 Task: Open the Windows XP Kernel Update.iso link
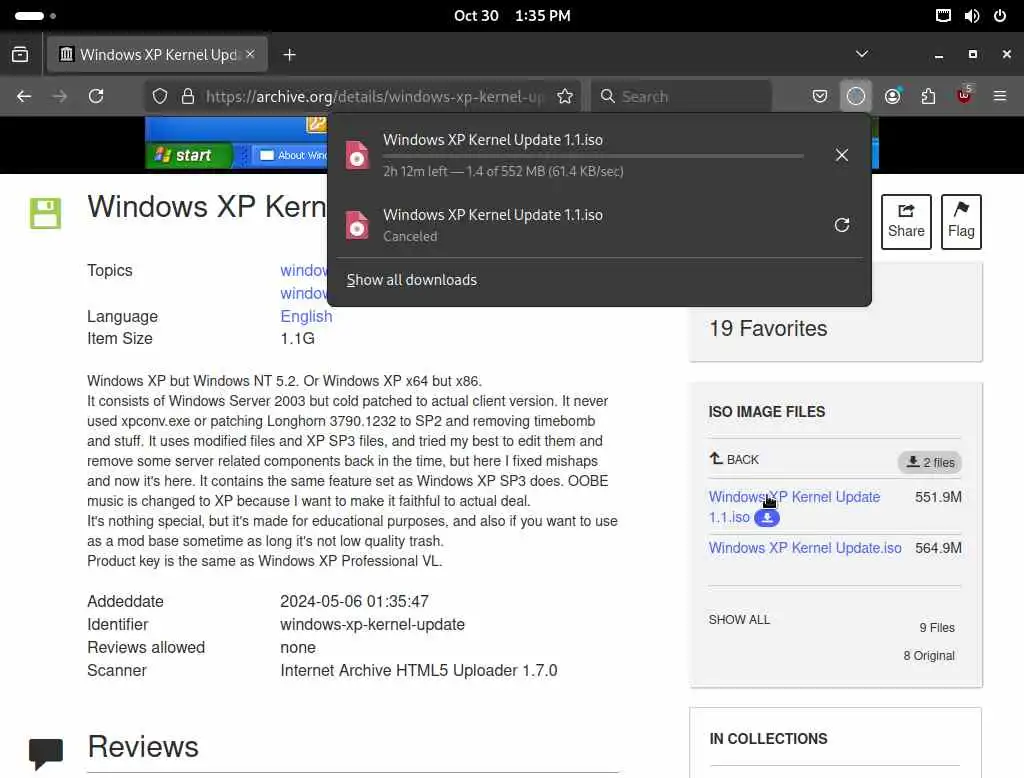pyautogui.click(x=805, y=547)
